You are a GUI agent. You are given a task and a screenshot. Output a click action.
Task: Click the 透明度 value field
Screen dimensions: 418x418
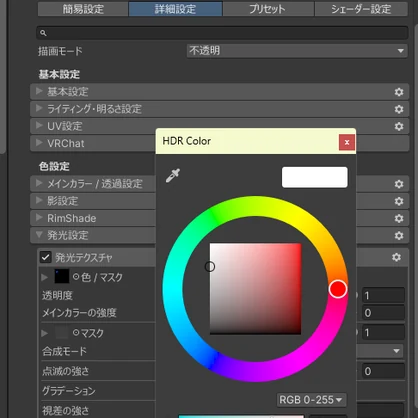[x=383, y=295]
